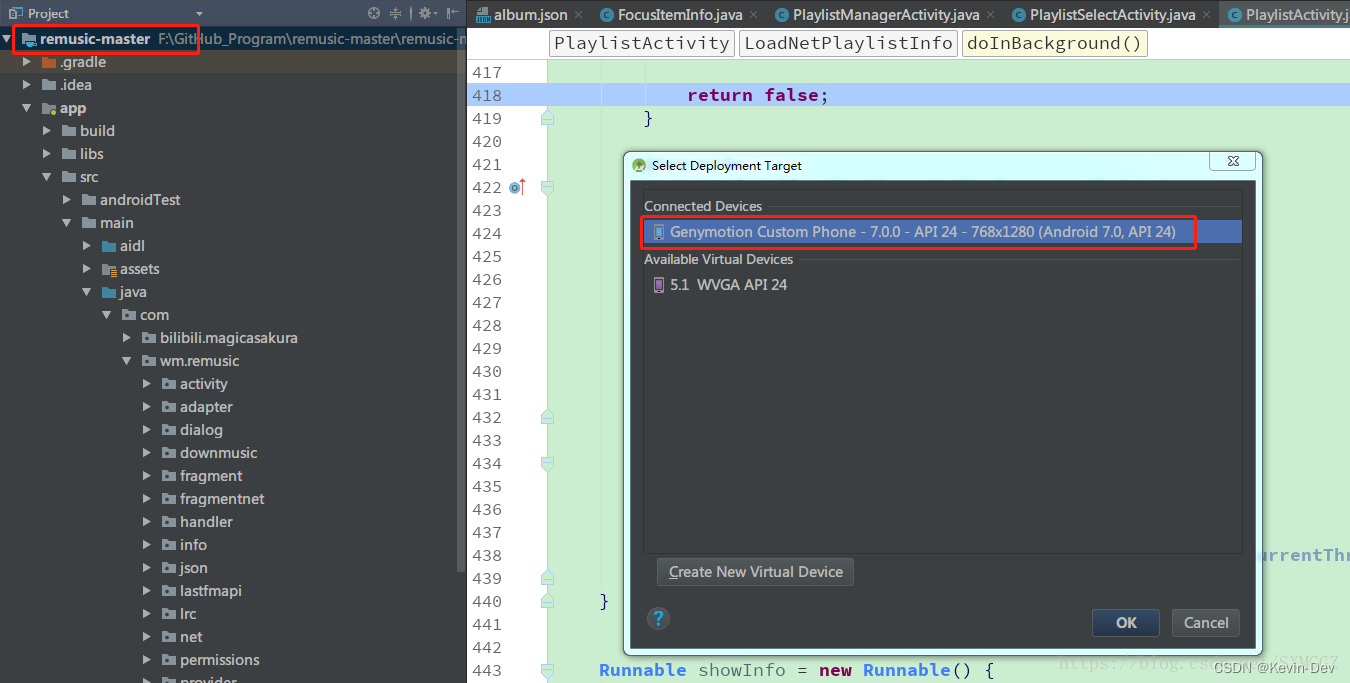Close the FocusItemInfo.java tab
This screenshot has width=1350, height=683.
click(x=753, y=15)
